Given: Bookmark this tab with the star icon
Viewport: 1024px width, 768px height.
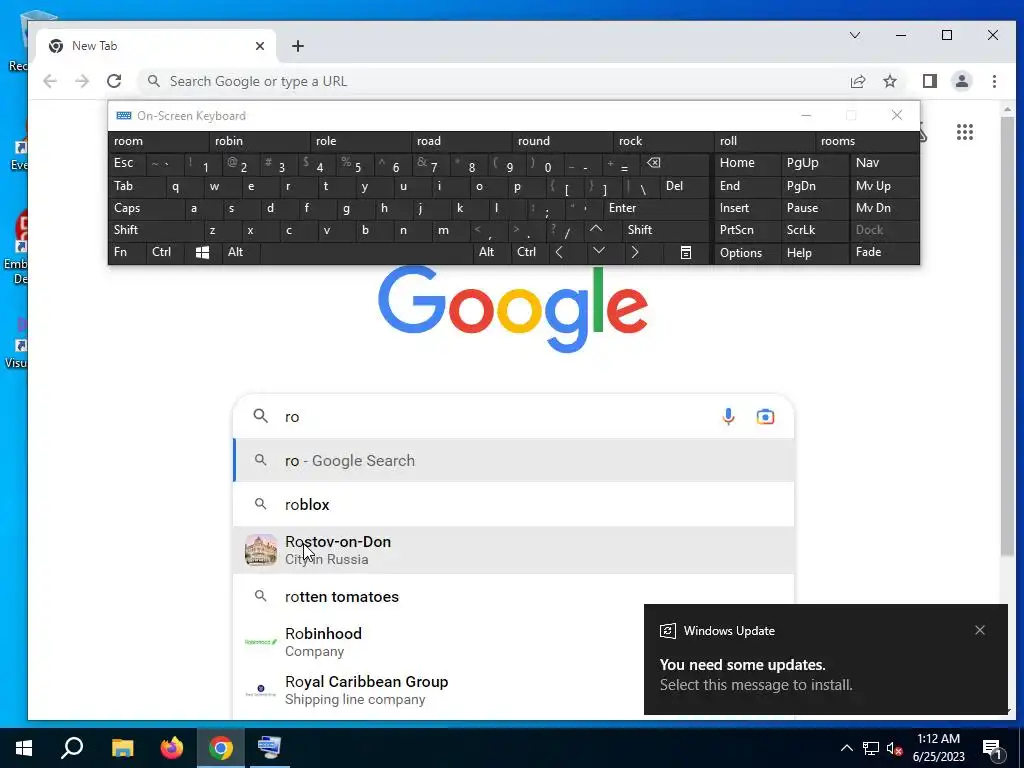Looking at the screenshot, I should (x=889, y=81).
